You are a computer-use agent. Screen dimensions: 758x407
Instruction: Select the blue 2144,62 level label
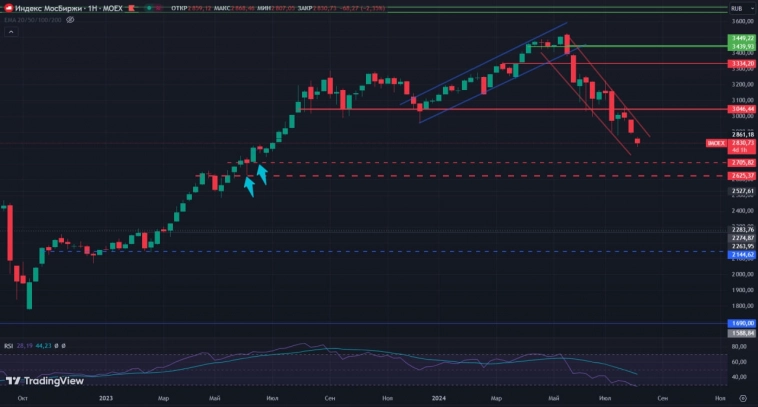coord(742,255)
